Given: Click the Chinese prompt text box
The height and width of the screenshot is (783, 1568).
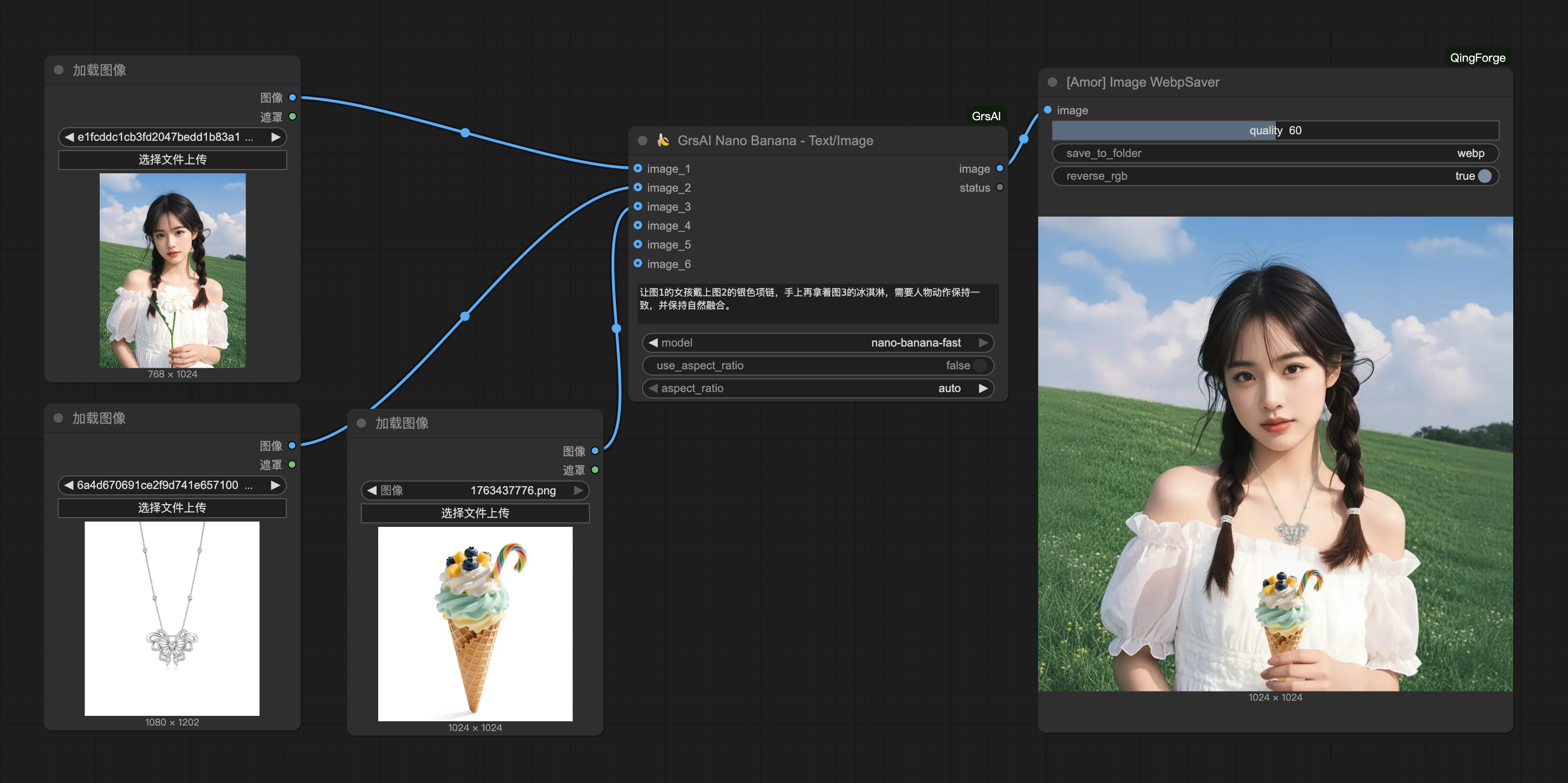Looking at the screenshot, I should tap(818, 302).
